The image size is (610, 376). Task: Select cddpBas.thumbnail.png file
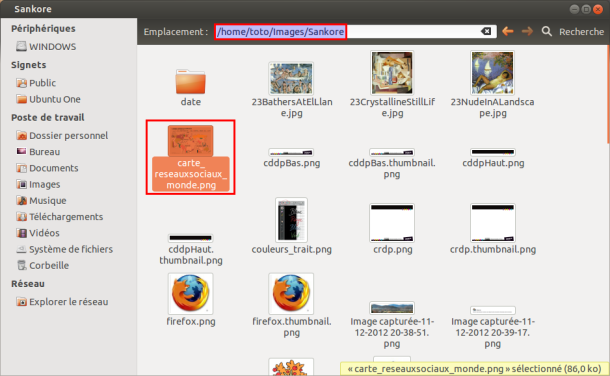tap(392, 164)
